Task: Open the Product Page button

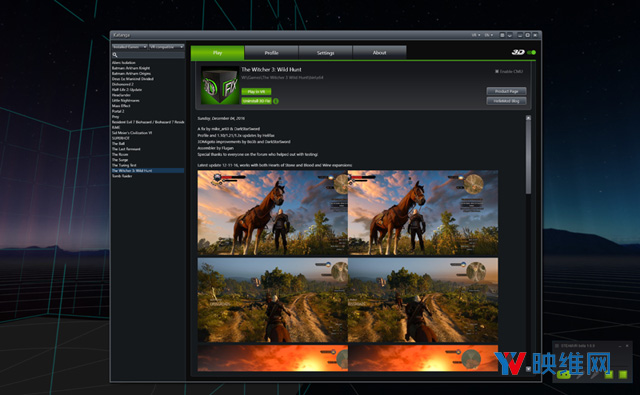Action: [506, 91]
